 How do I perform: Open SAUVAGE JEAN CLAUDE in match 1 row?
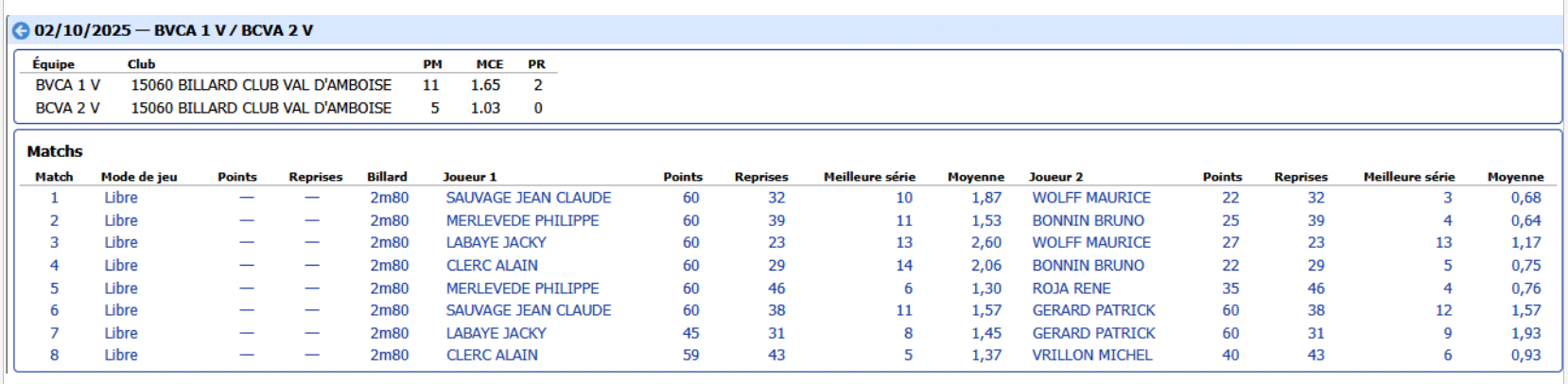click(x=528, y=198)
